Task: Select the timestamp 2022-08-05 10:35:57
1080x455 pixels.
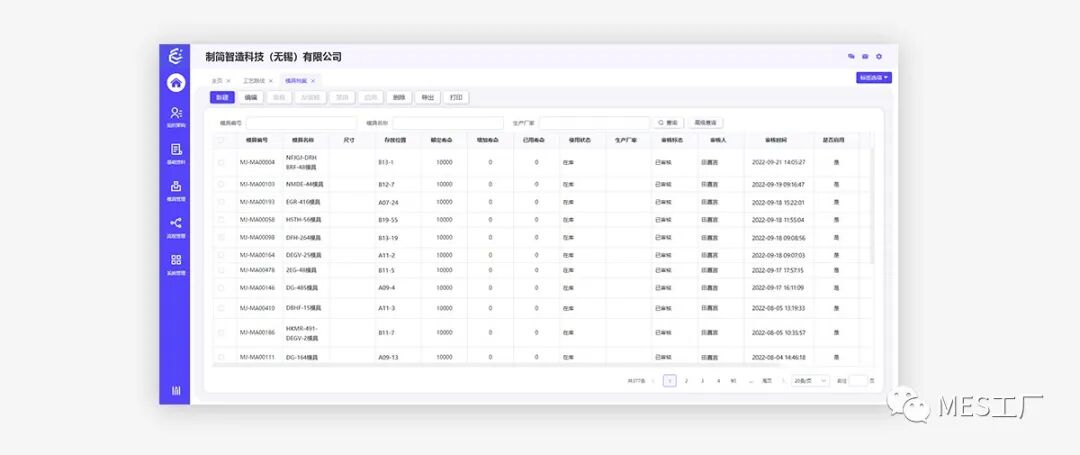Action: (779, 332)
